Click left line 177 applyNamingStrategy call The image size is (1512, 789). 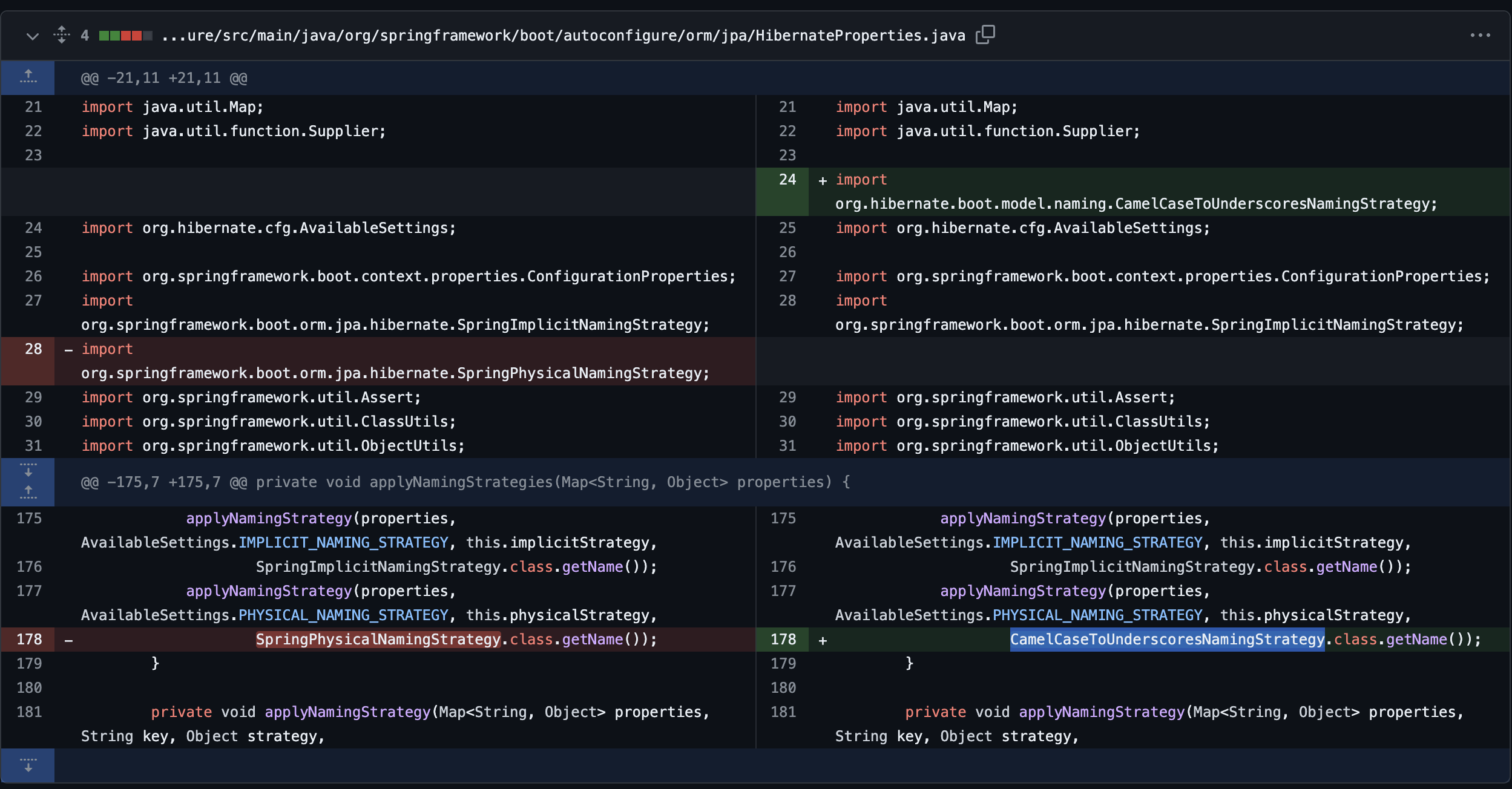coord(269,591)
